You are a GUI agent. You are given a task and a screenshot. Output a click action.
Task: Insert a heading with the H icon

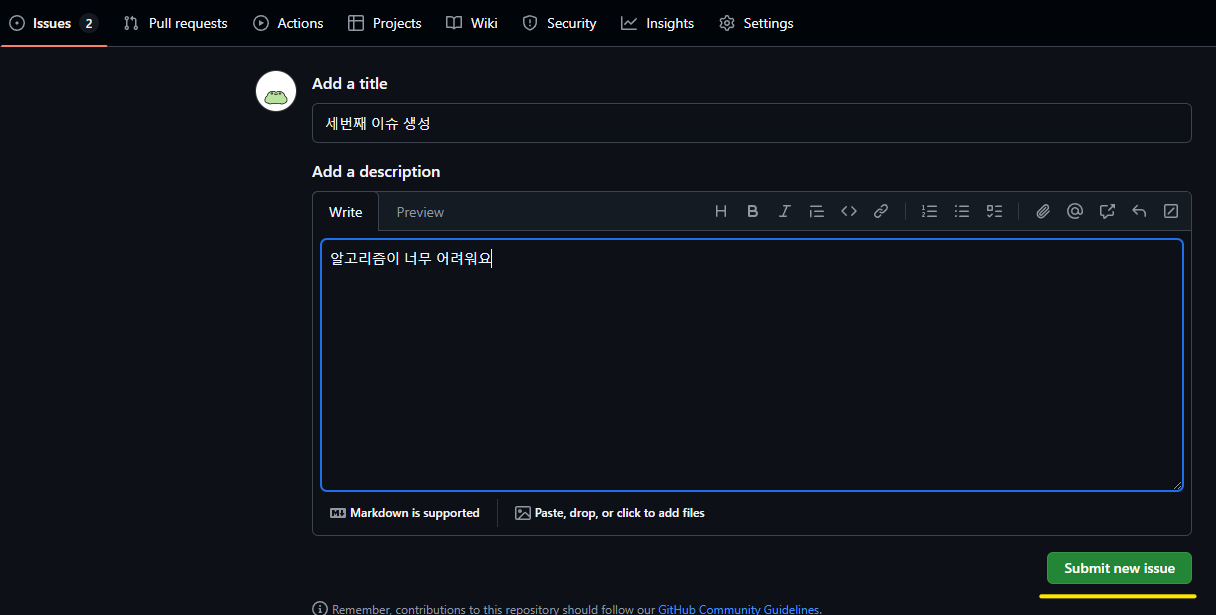[x=720, y=211]
